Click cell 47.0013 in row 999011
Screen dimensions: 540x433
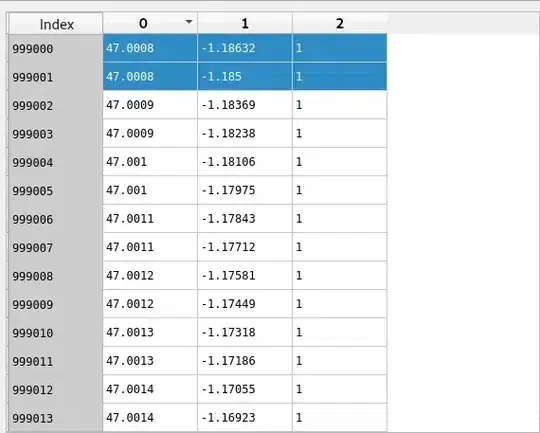[x=150, y=361]
